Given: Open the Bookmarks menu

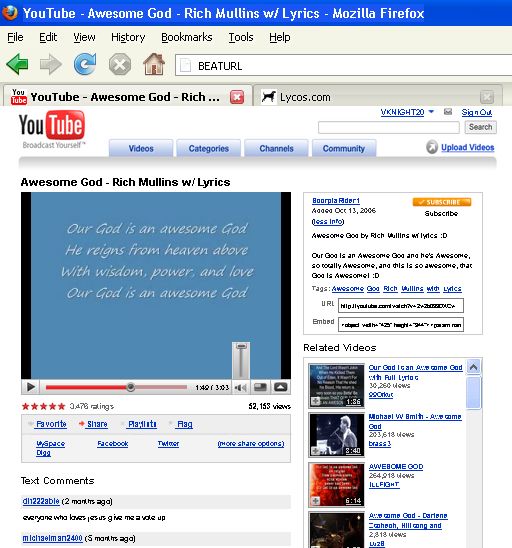Looking at the screenshot, I should point(187,37).
